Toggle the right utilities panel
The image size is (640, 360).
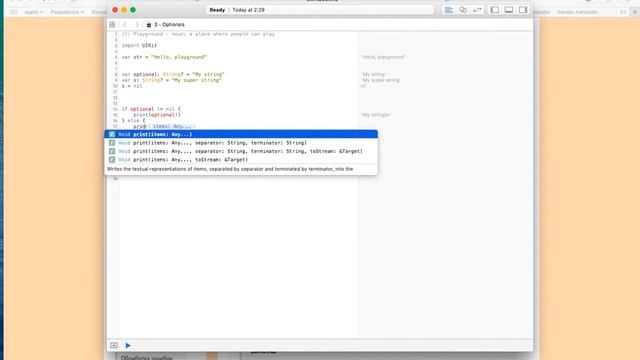[523, 10]
